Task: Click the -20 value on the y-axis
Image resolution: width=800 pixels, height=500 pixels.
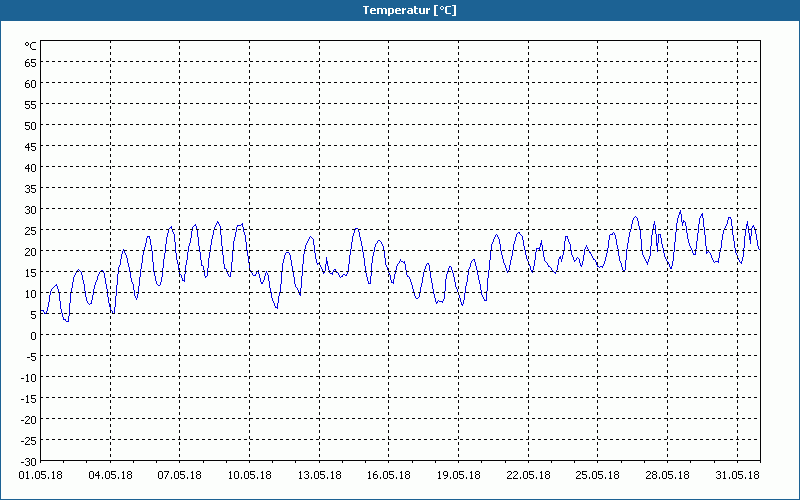Action: 29,420
